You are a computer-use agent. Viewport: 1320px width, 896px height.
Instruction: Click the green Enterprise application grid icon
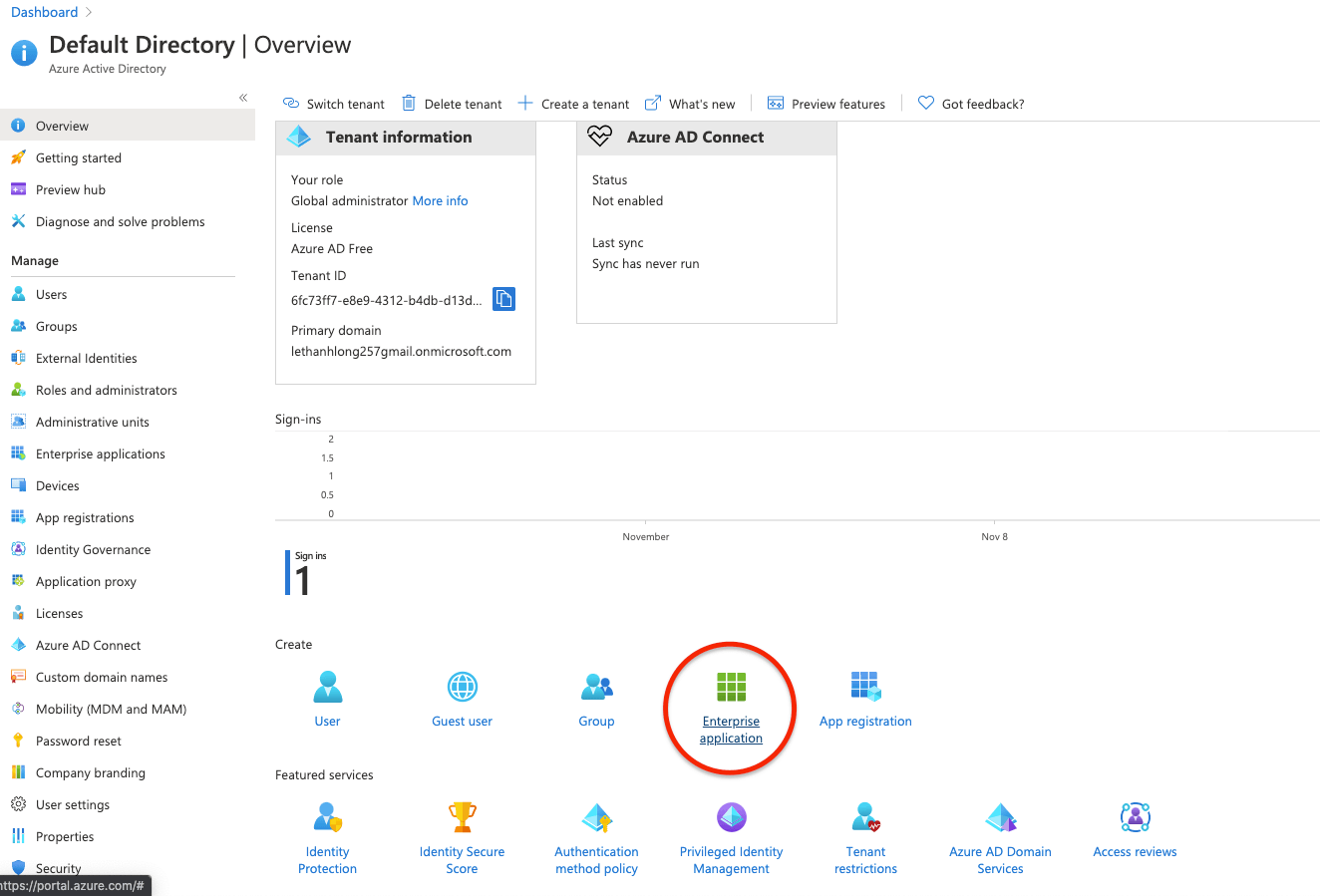(x=732, y=687)
